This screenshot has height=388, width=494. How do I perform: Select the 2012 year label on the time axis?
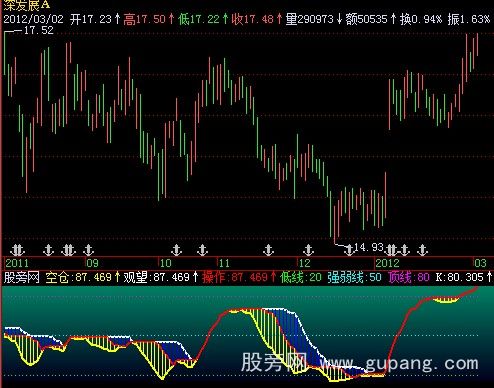click(387, 263)
